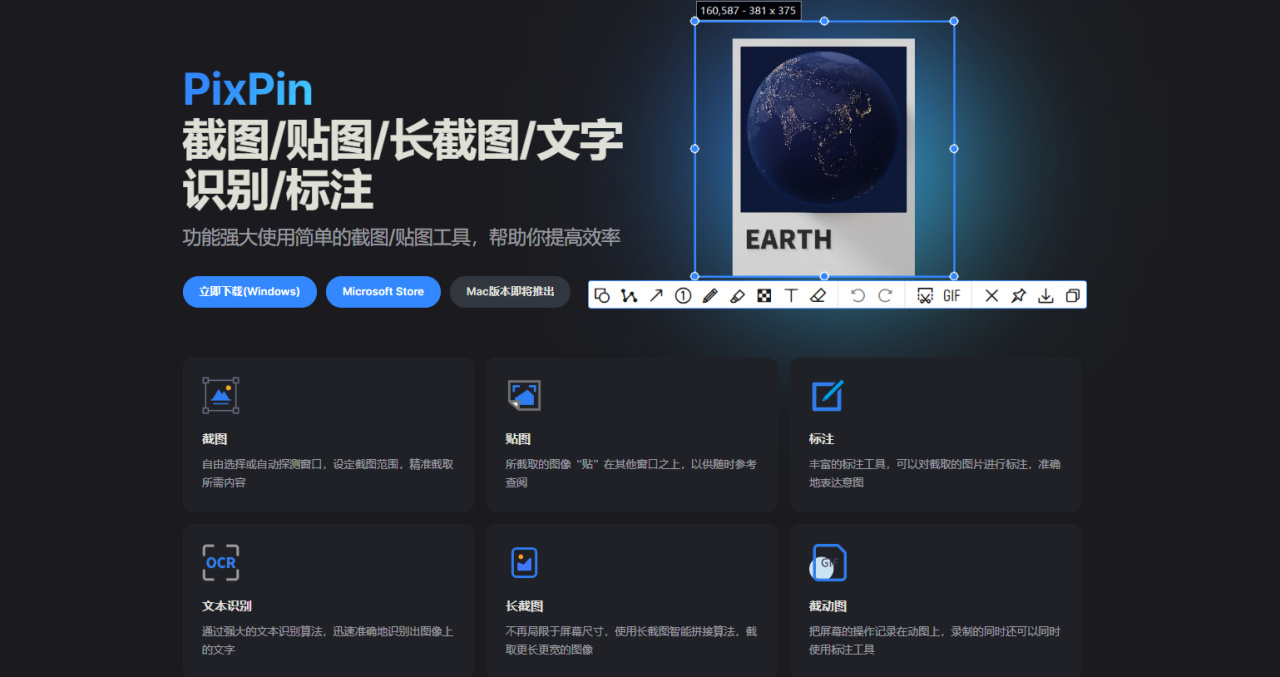Click the 截图 card title
This screenshot has width=1280, height=677.
click(214, 439)
